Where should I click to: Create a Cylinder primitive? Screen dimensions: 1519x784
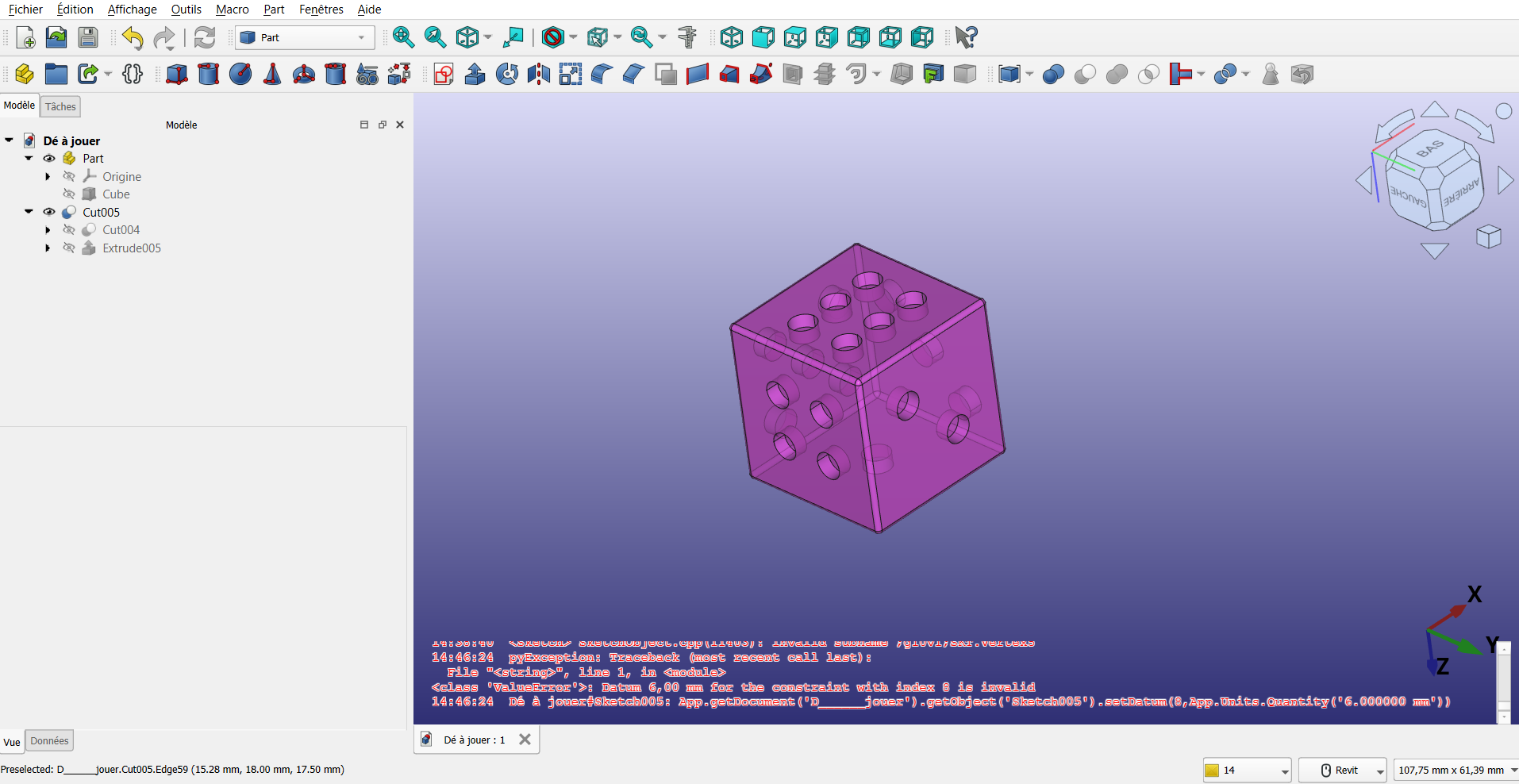pyautogui.click(x=208, y=75)
